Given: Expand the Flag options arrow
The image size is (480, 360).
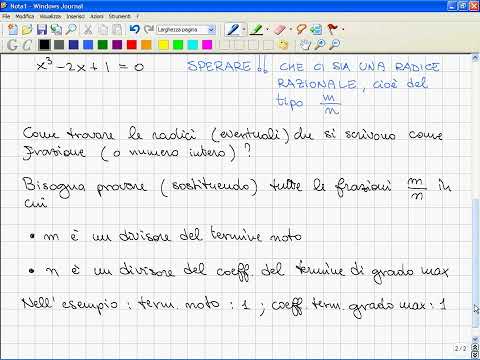Looking at the screenshot, I should 343,30.
